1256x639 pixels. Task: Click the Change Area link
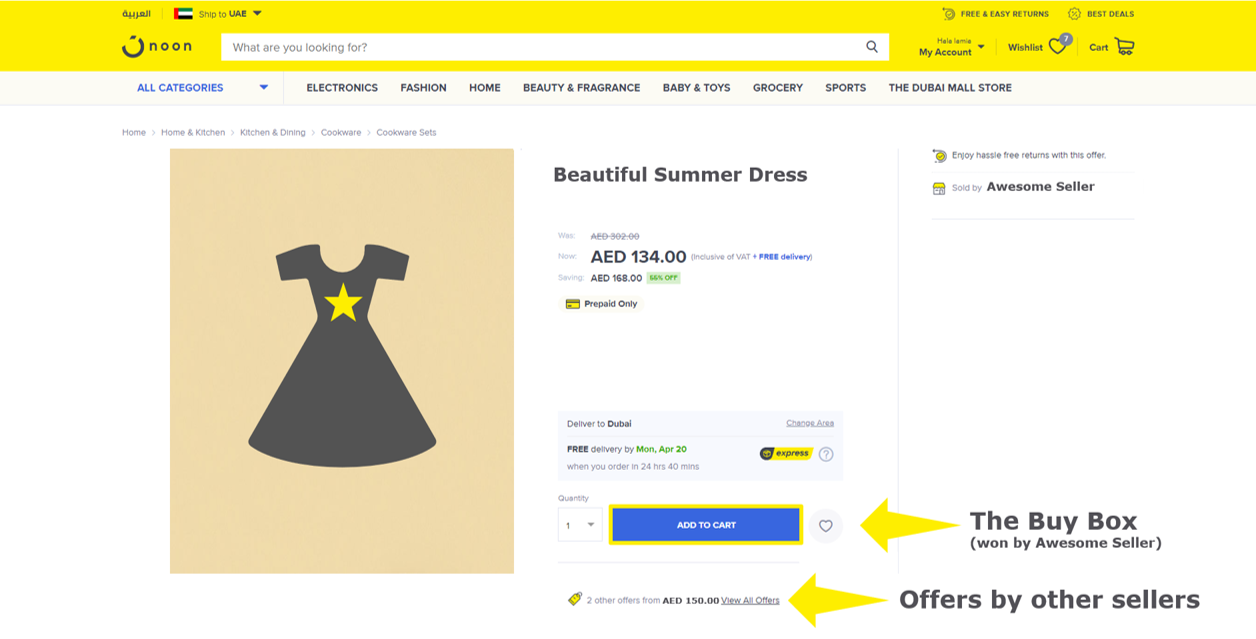809,423
